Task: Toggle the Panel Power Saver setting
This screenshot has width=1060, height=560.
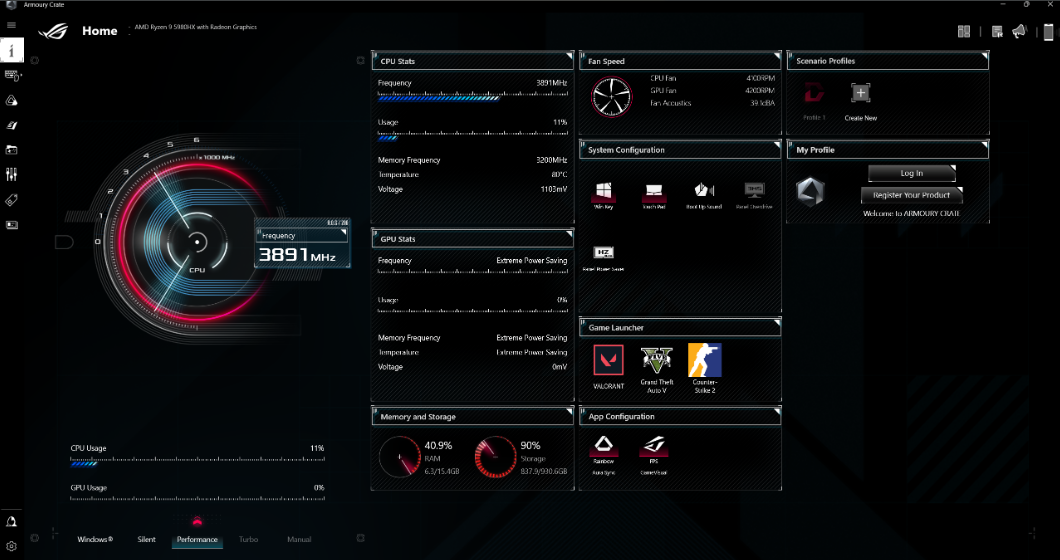Action: [x=603, y=258]
